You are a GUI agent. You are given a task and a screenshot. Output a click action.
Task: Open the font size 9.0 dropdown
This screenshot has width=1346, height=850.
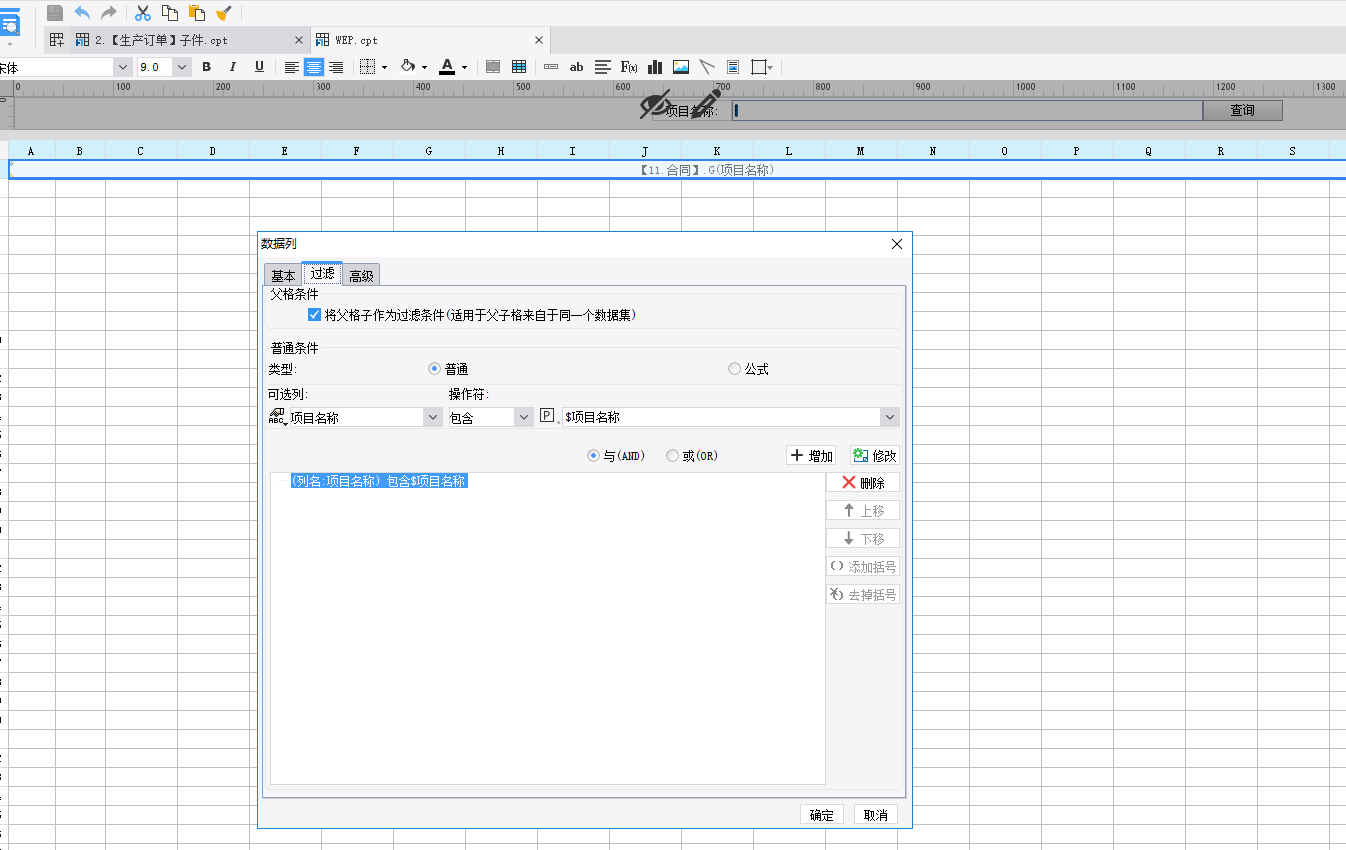pyautogui.click(x=182, y=67)
